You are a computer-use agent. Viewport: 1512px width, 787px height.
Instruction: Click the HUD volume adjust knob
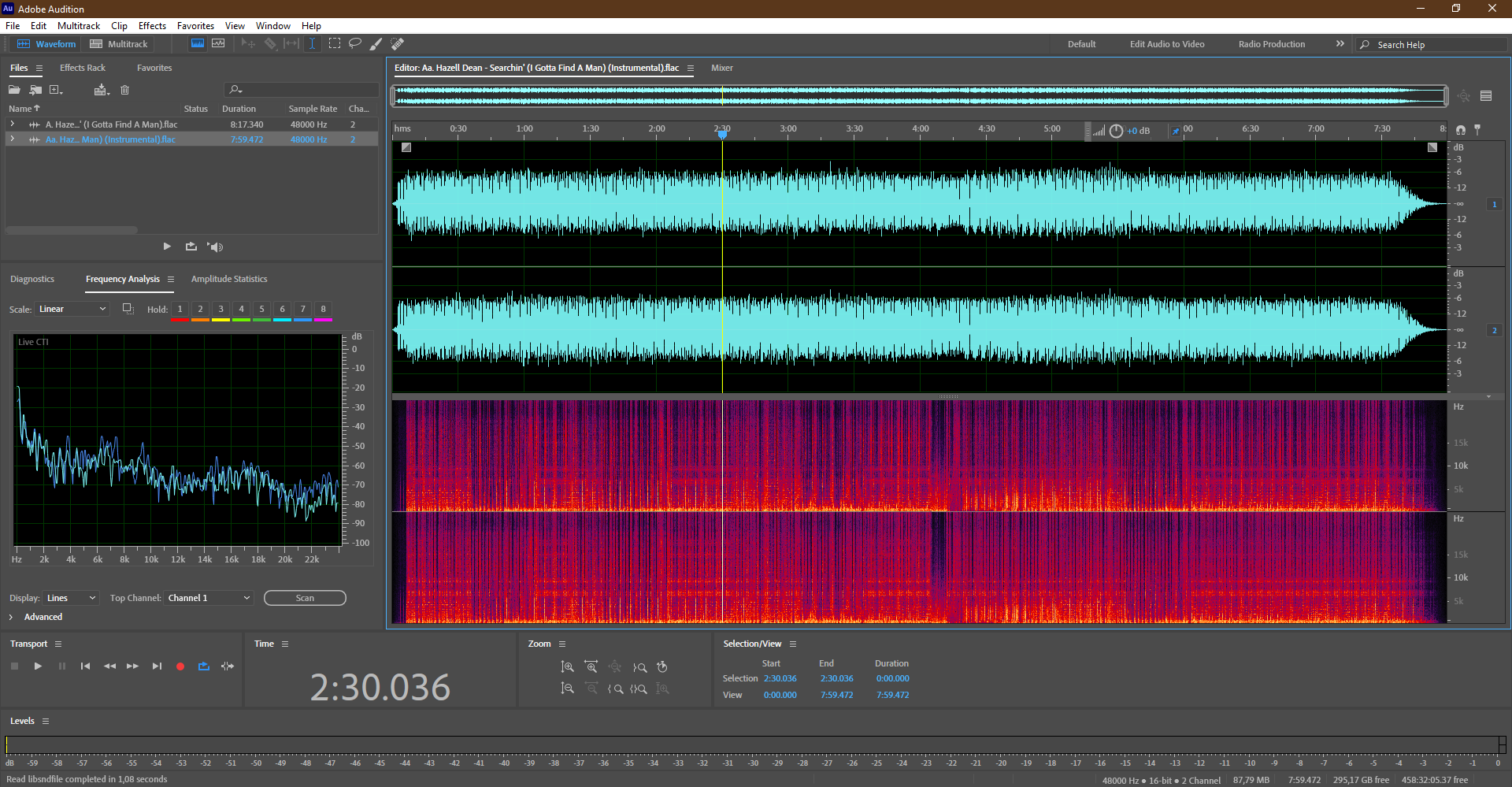(x=1116, y=132)
